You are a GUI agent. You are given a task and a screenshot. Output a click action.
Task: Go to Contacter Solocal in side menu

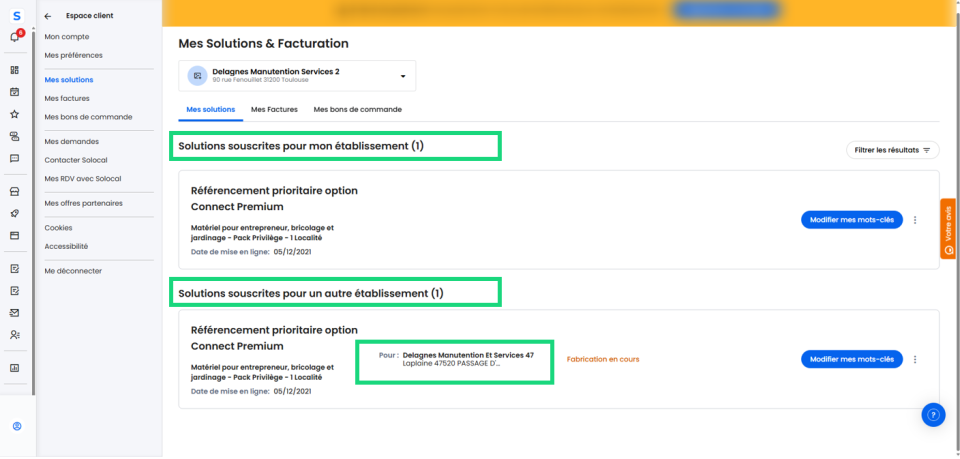point(76,160)
